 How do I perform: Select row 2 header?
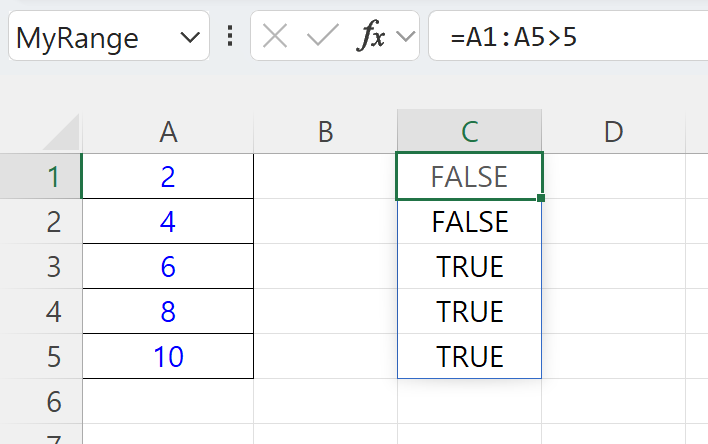(x=41, y=221)
